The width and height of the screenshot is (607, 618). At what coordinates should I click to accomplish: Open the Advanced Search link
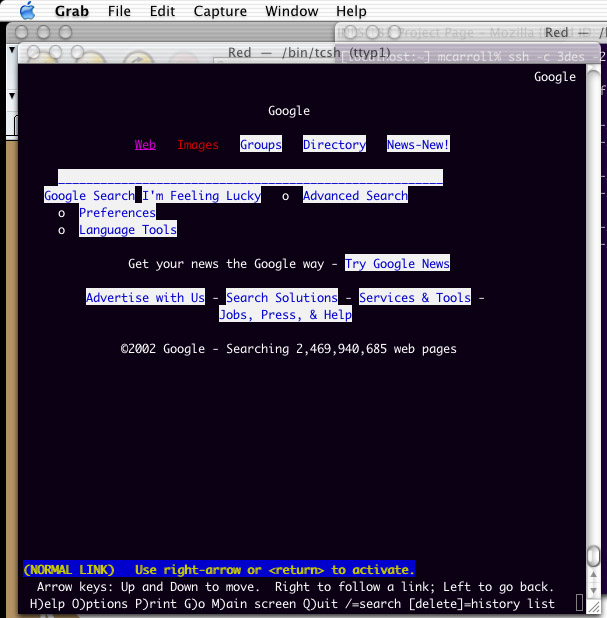click(355, 195)
